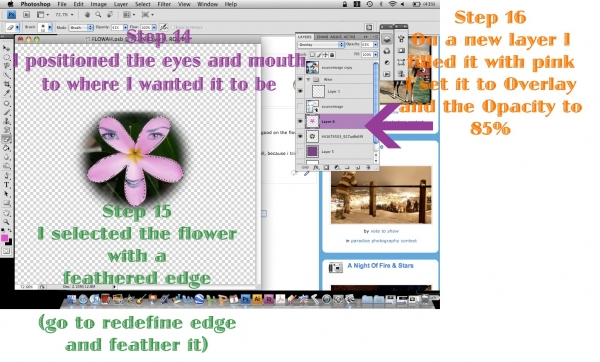Create new adjustment layer icon
This screenshot has width=600, height=362.
(x=337, y=168)
